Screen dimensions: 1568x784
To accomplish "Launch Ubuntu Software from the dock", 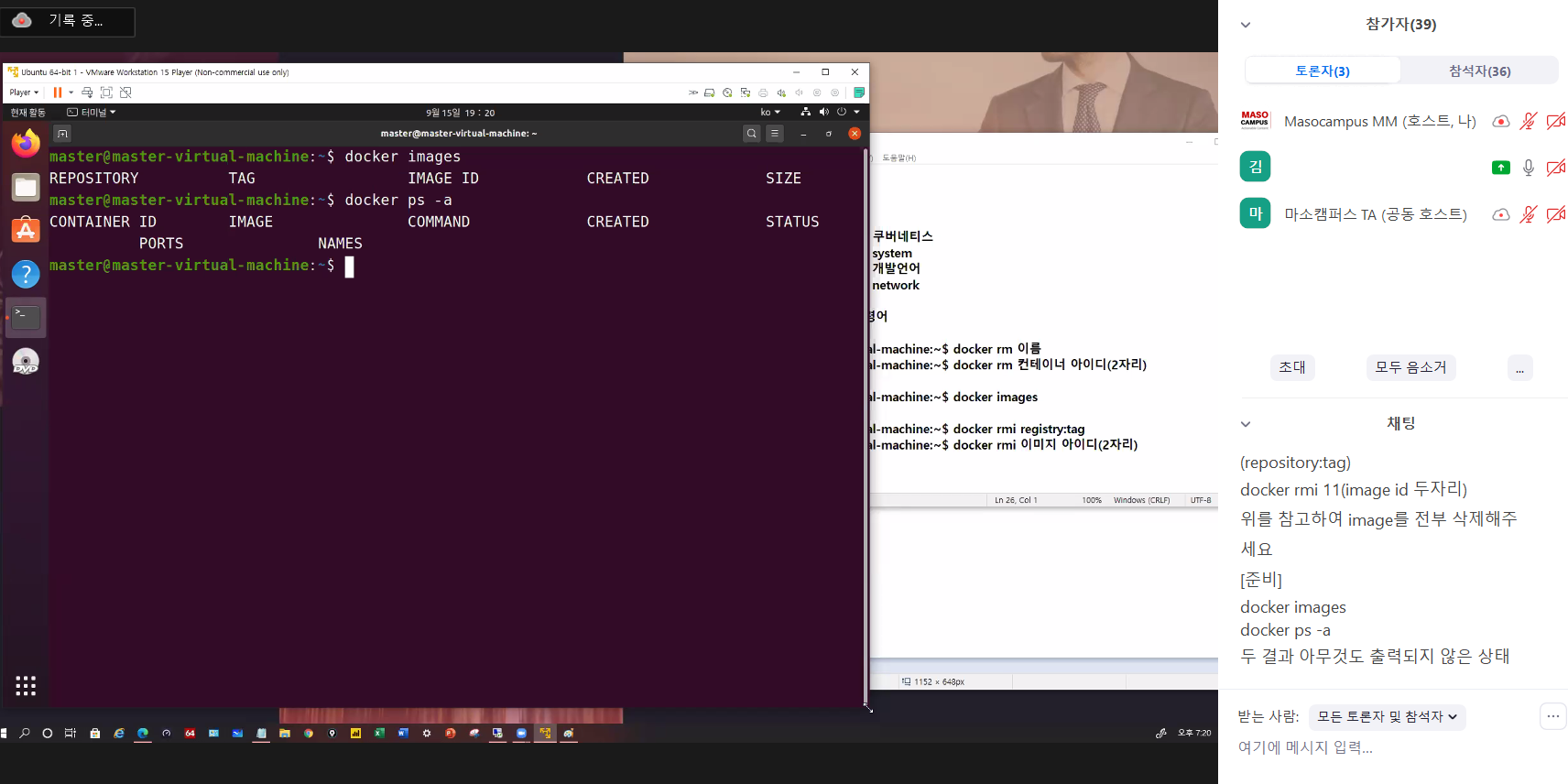I will 26,230.
